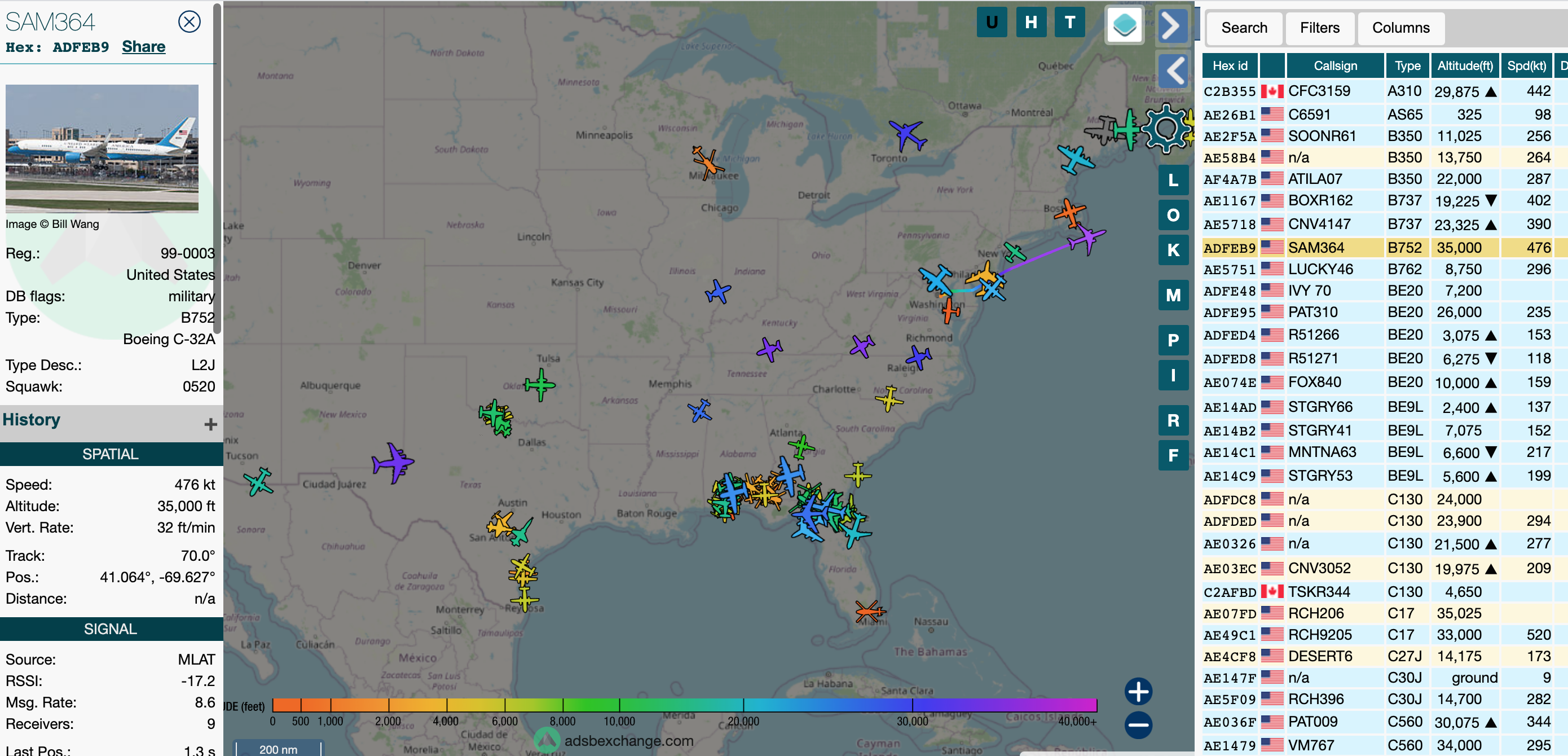Click the large purple aircraft near Tucson
Image resolution: width=1568 pixels, height=756 pixels.
click(x=393, y=463)
